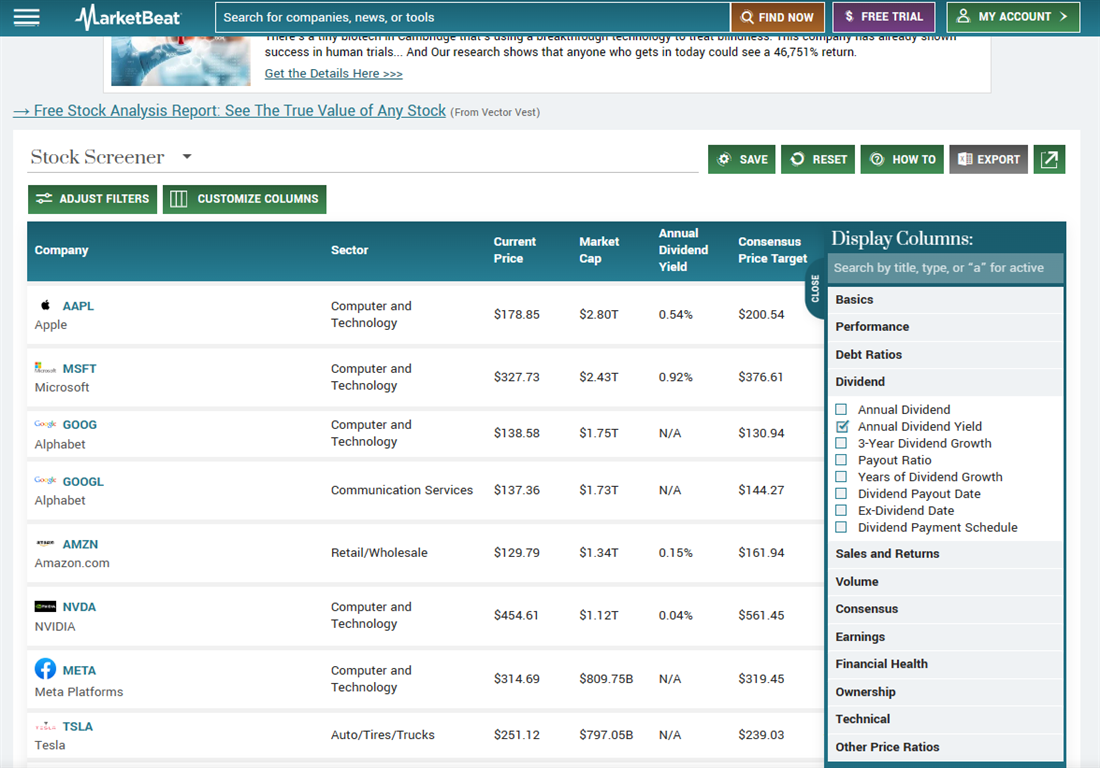Collapse panel via the CLOSE tab
The height and width of the screenshot is (768, 1100).
[x=816, y=289]
